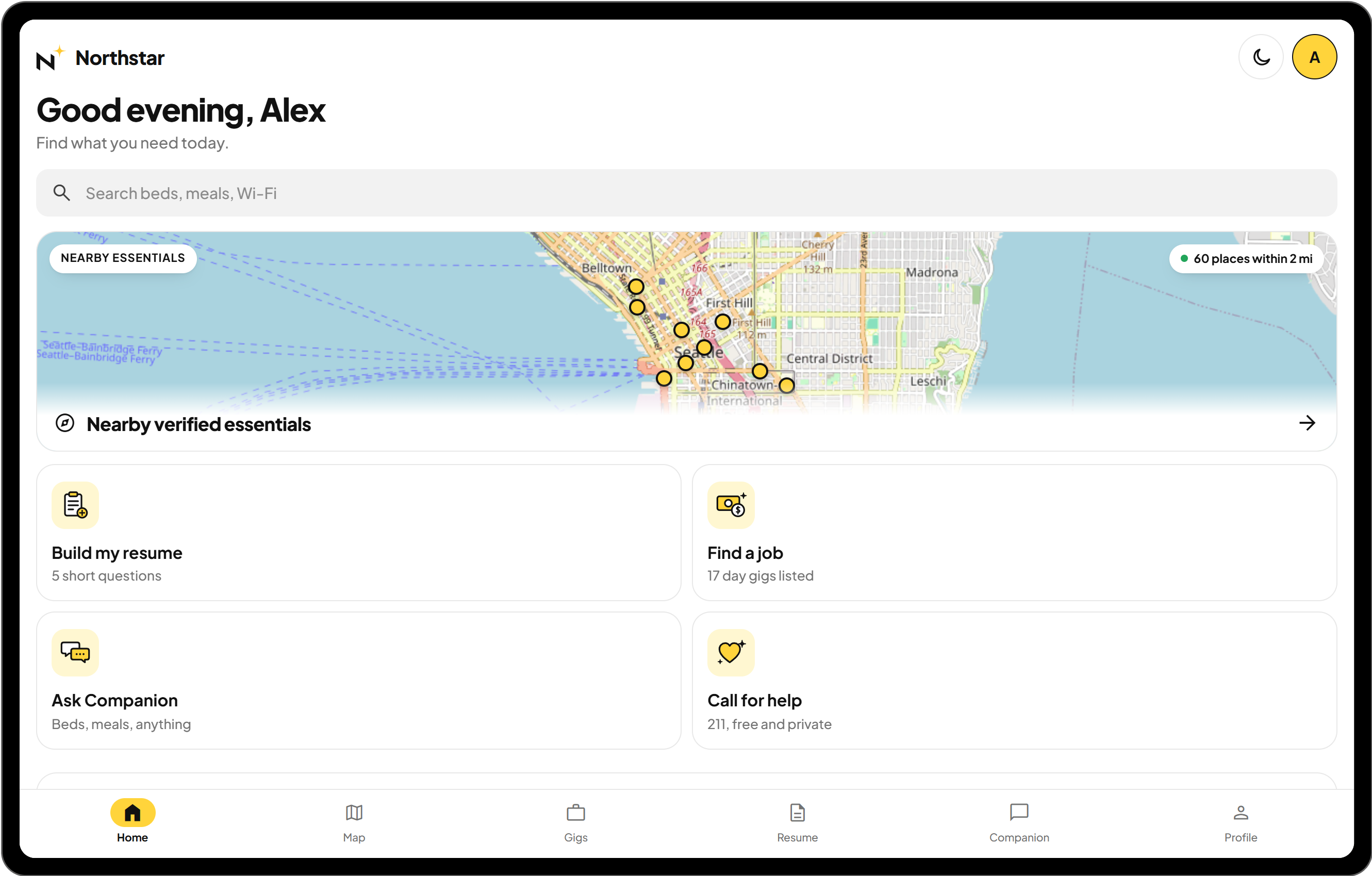Click the Ask Companion chat bubbles icon
The height and width of the screenshot is (876, 1372).
(75, 653)
